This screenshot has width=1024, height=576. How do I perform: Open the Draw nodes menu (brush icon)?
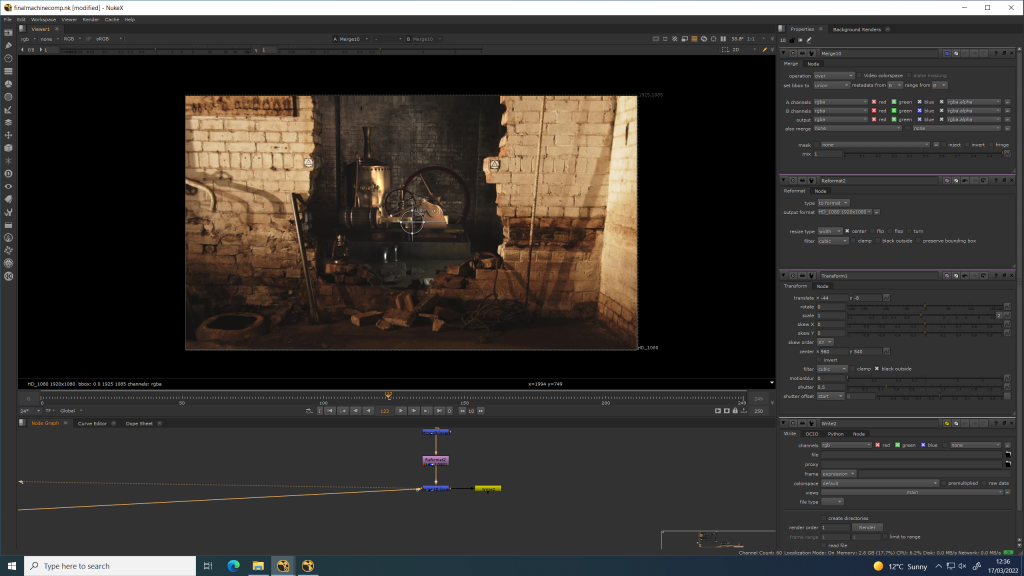(8, 46)
